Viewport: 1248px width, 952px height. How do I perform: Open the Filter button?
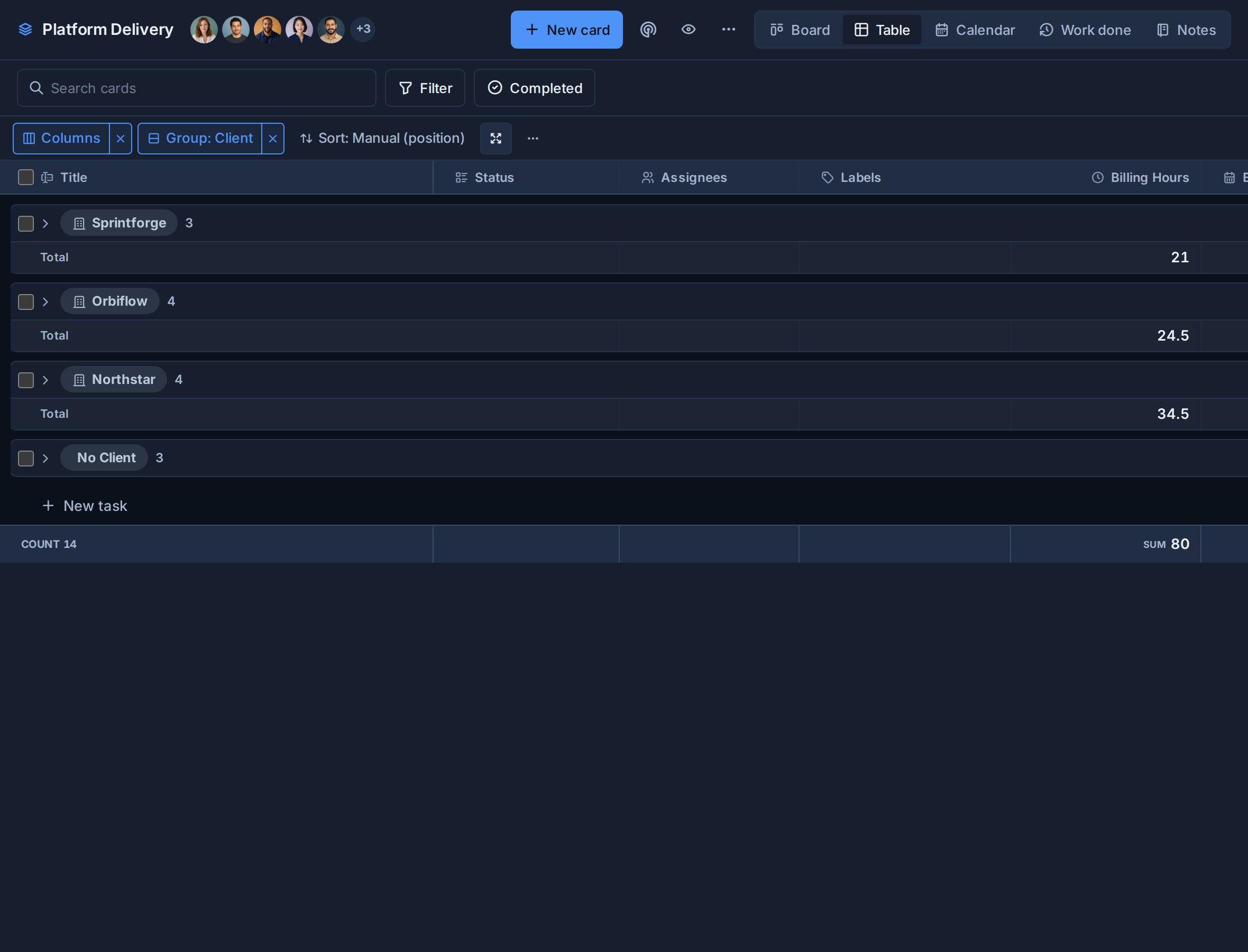pyautogui.click(x=425, y=88)
